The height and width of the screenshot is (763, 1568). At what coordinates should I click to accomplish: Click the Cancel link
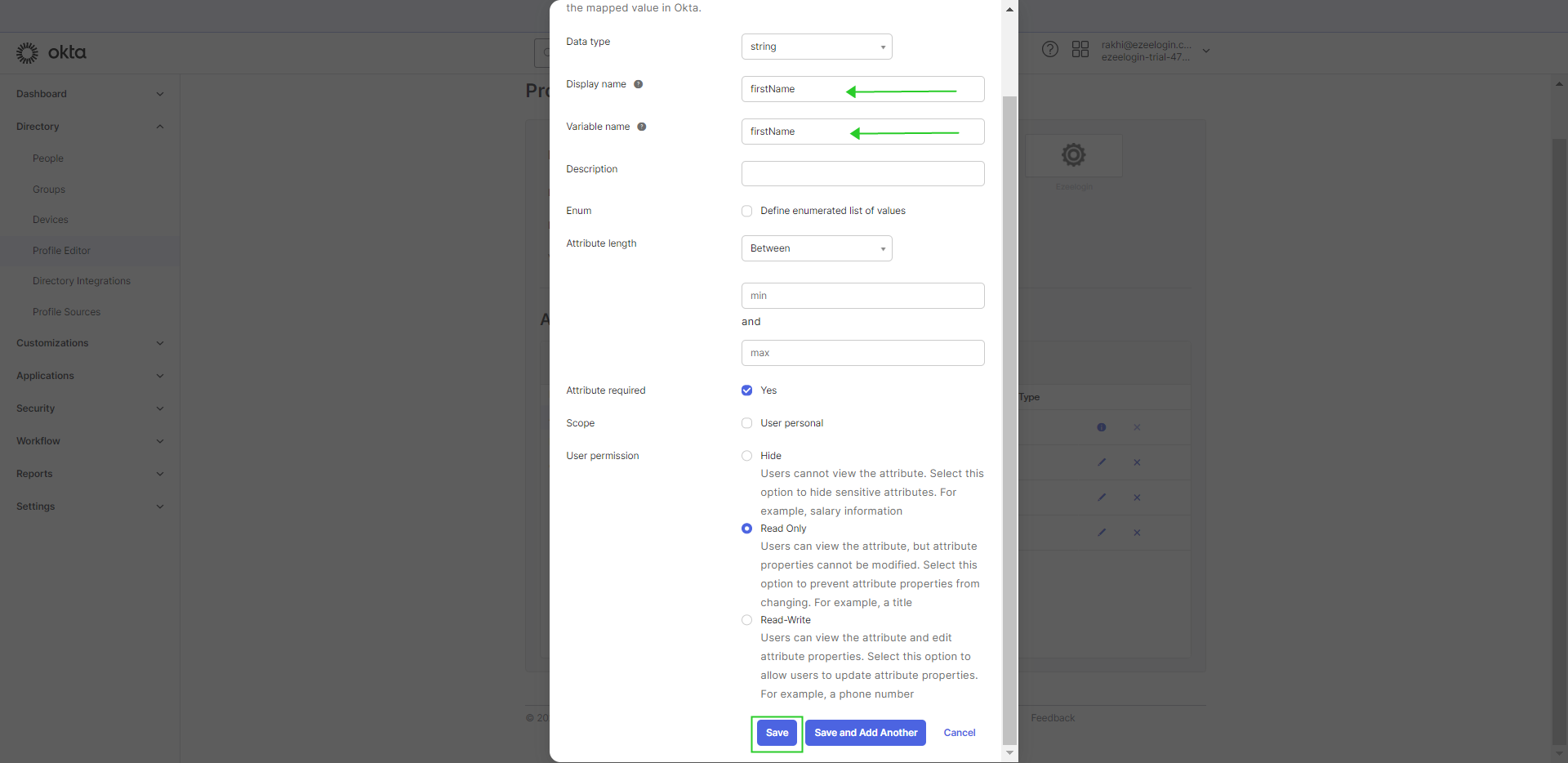(x=960, y=733)
